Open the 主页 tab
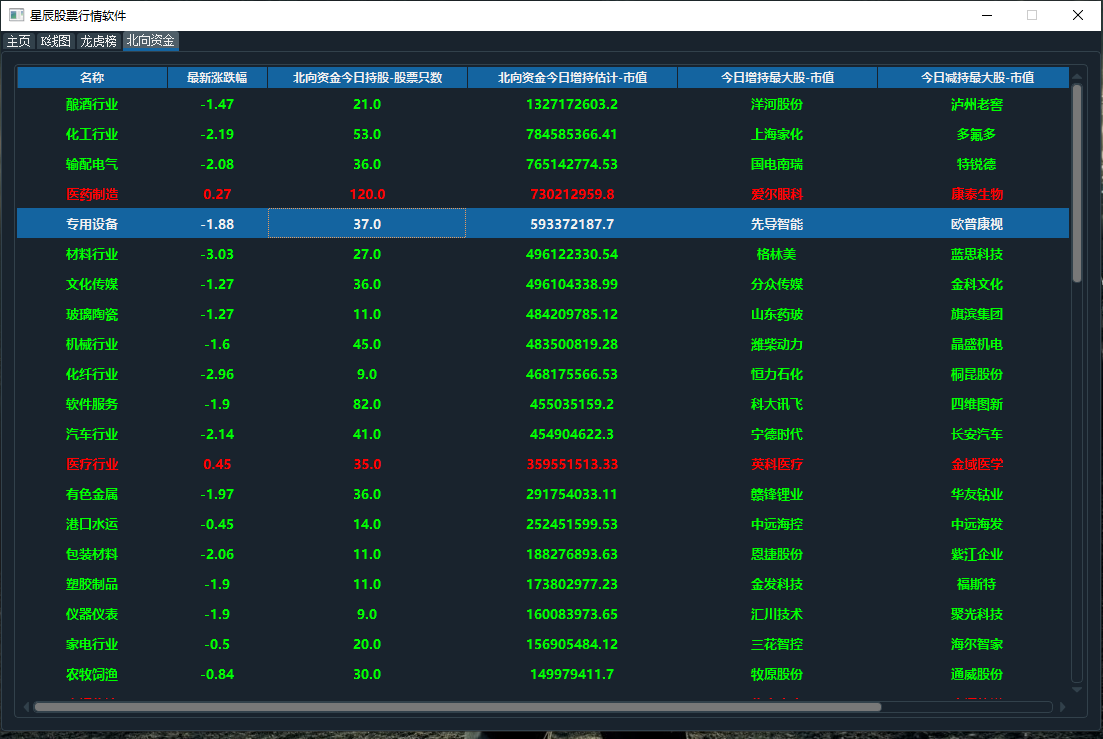The image size is (1103, 739). coord(18,41)
